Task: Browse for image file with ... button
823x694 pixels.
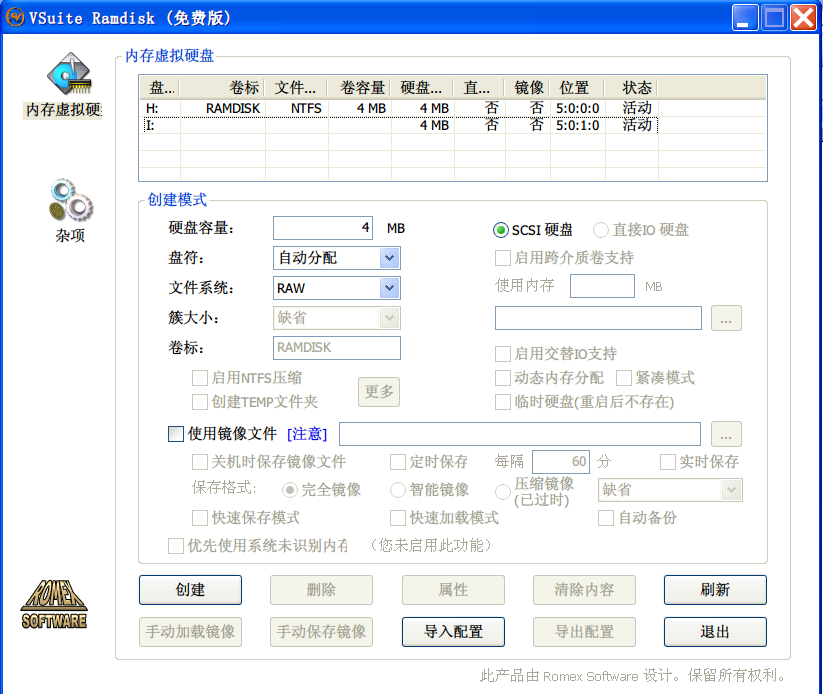Action: click(726, 434)
